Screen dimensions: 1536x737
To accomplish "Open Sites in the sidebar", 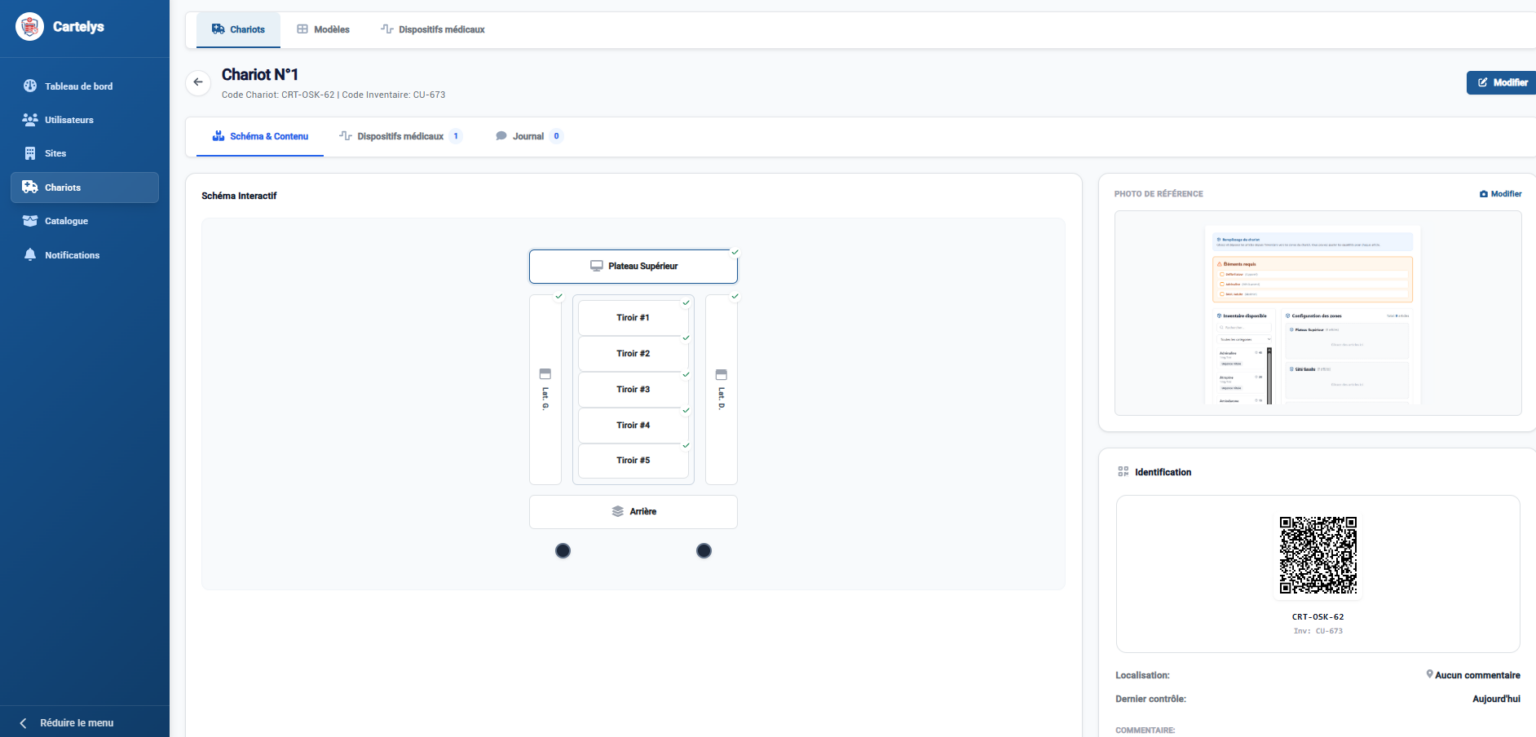I will [85, 154].
